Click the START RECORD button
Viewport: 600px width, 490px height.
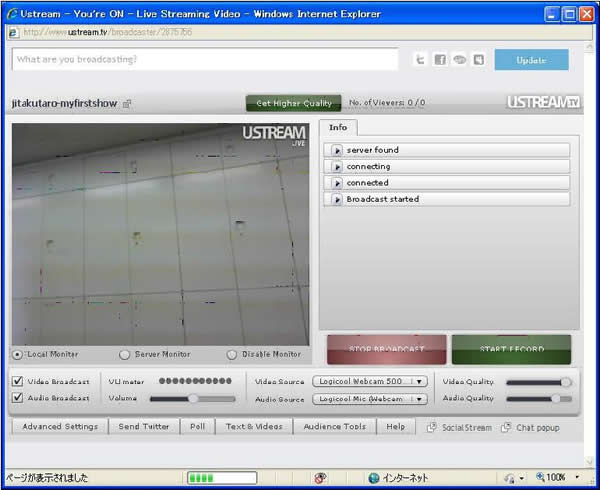click(x=512, y=350)
